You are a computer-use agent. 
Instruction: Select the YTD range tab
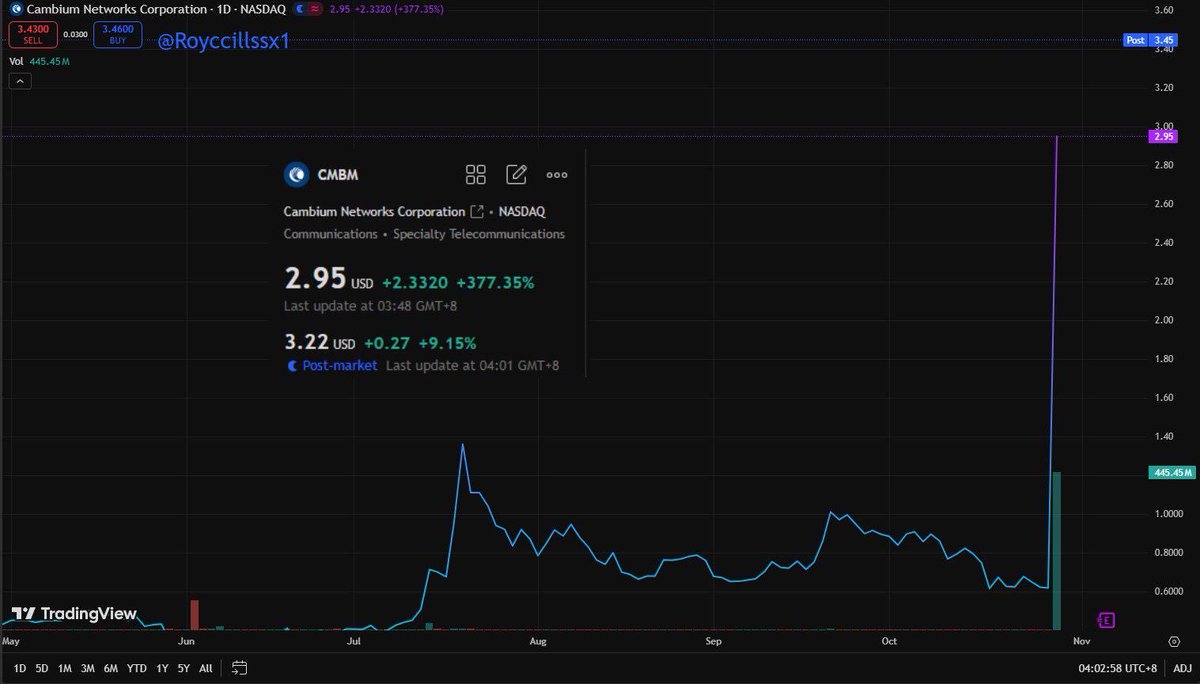[136, 667]
